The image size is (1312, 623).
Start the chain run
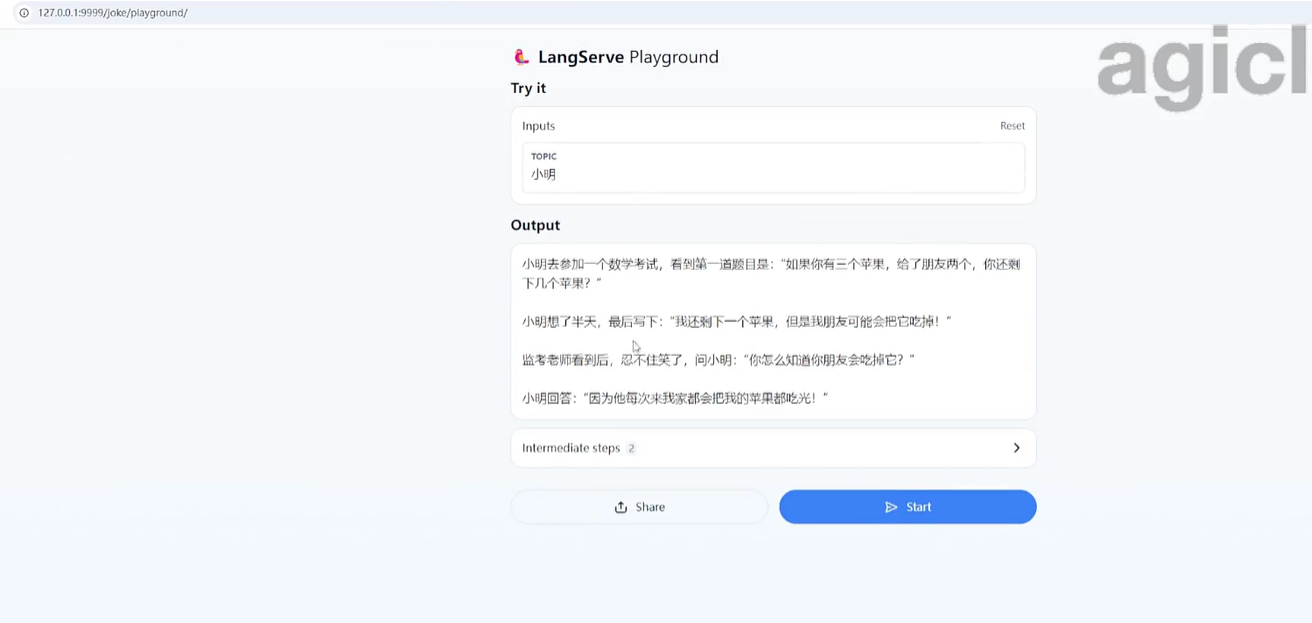[907, 507]
